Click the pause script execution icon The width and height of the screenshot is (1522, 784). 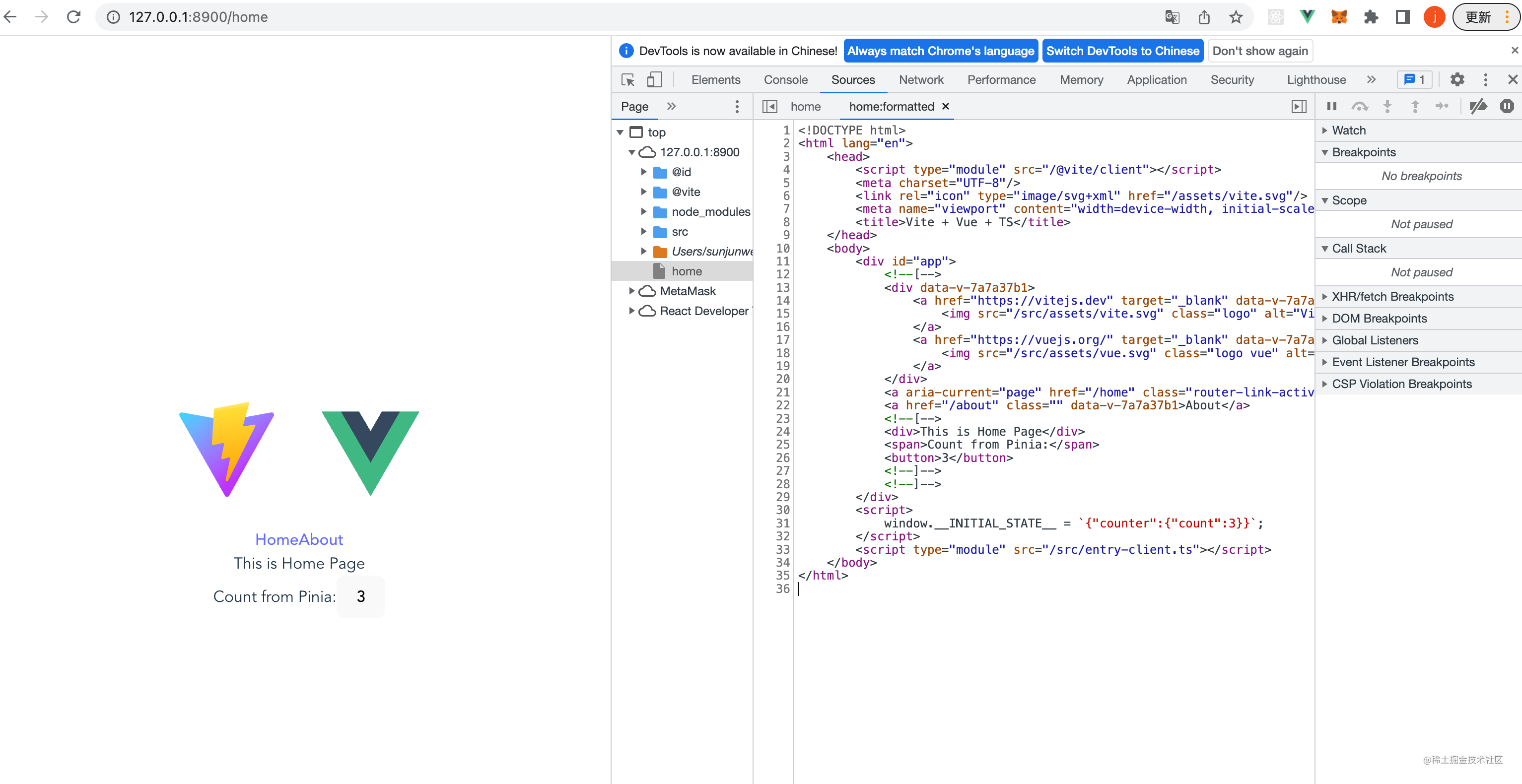click(x=1331, y=106)
